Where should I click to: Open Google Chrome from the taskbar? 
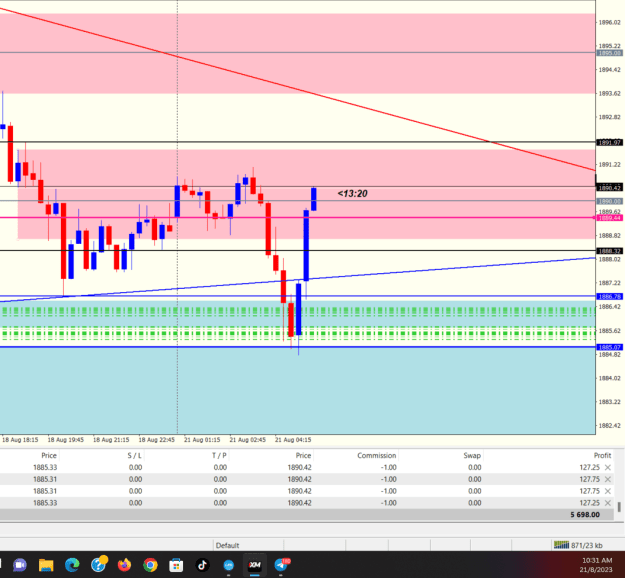[150, 565]
